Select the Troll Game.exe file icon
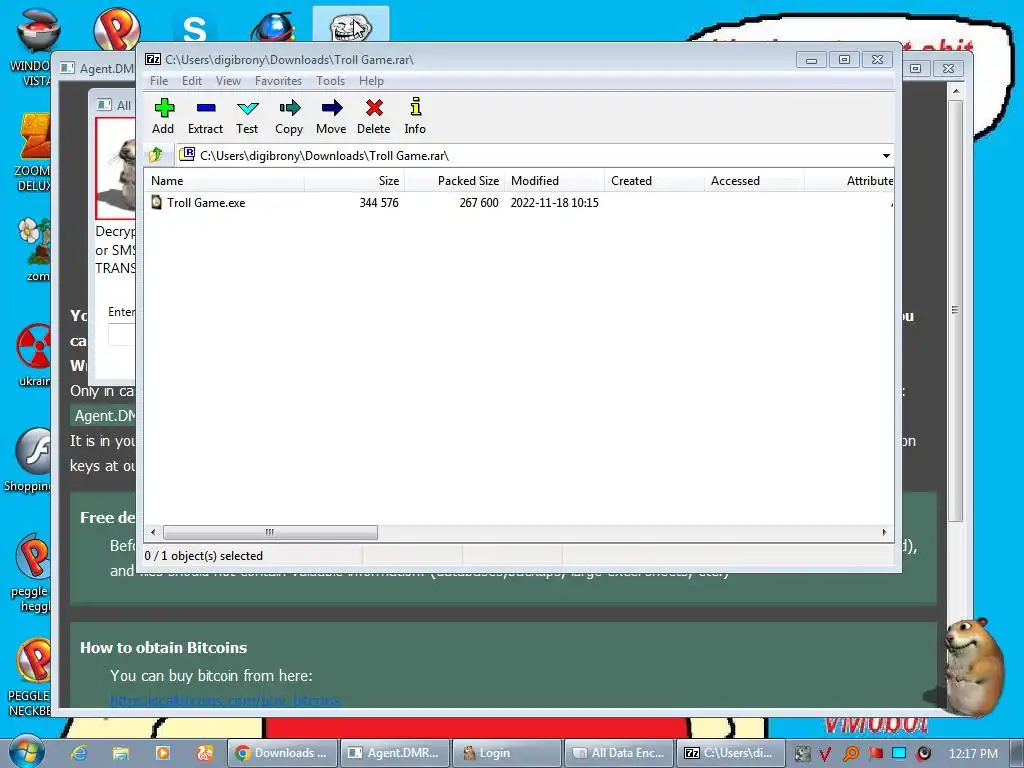This screenshot has width=1024, height=768. click(156, 202)
